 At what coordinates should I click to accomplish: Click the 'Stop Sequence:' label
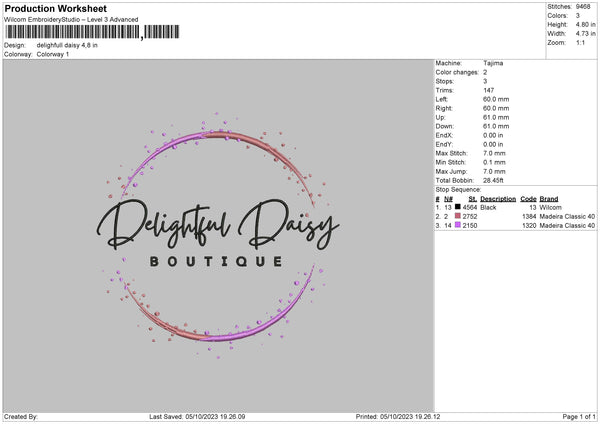coord(458,189)
